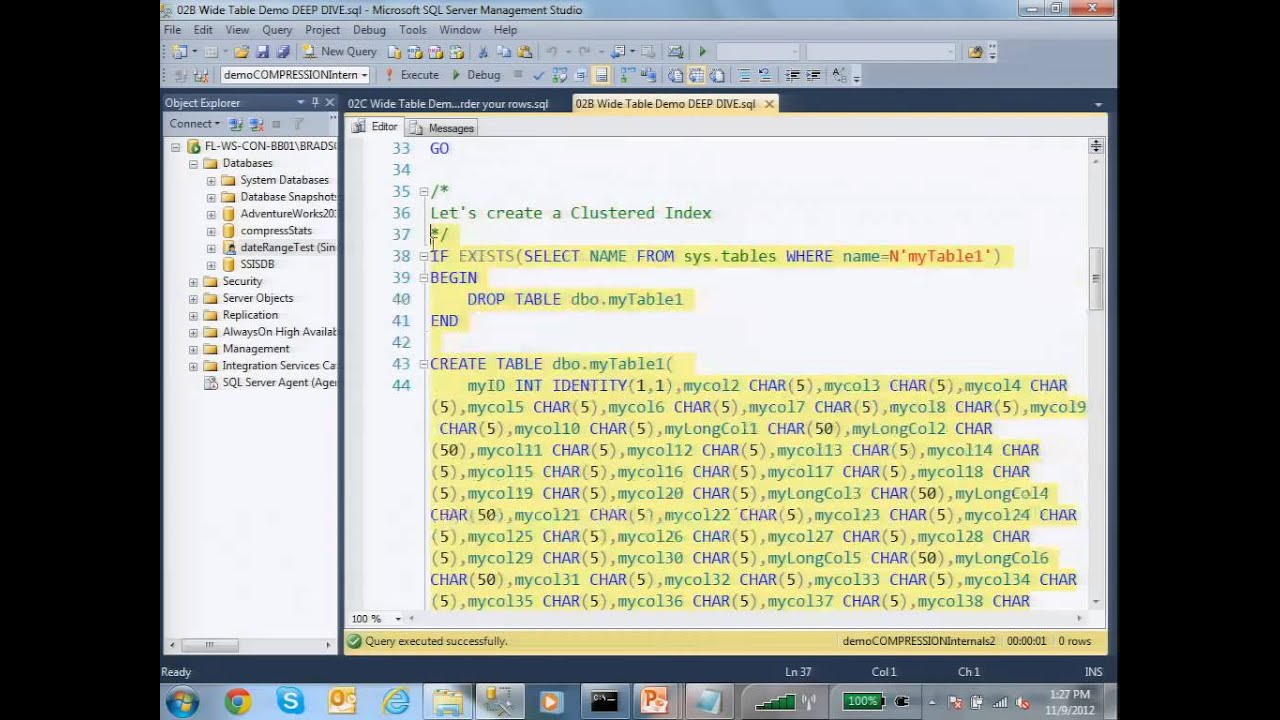The width and height of the screenshot is (1280, 720).
Task: Click Specify Values for Template Parameters icon
Action: coord(839,75)
